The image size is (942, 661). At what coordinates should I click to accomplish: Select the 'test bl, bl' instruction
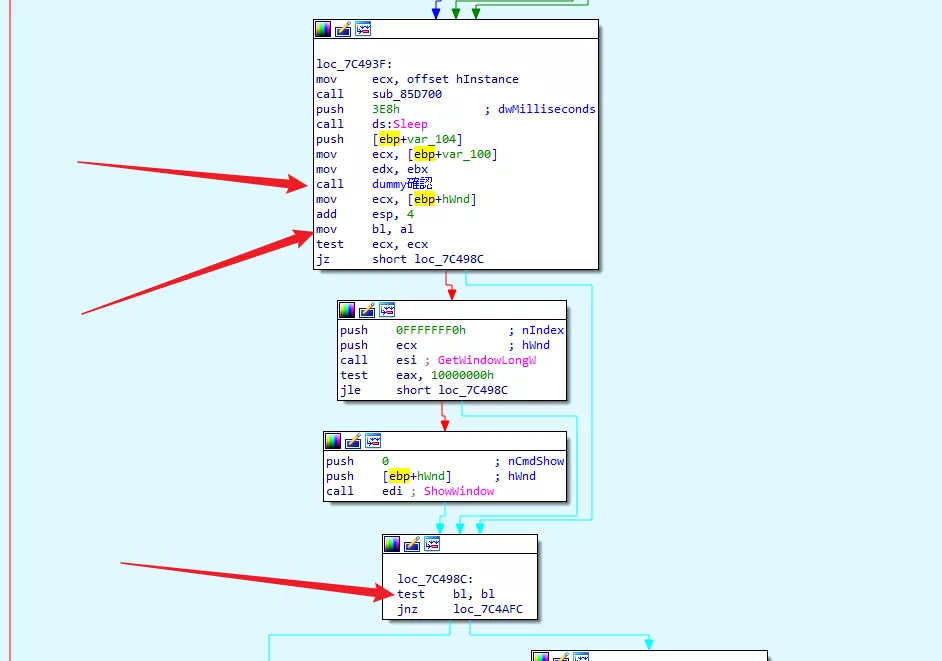(446, 594)
